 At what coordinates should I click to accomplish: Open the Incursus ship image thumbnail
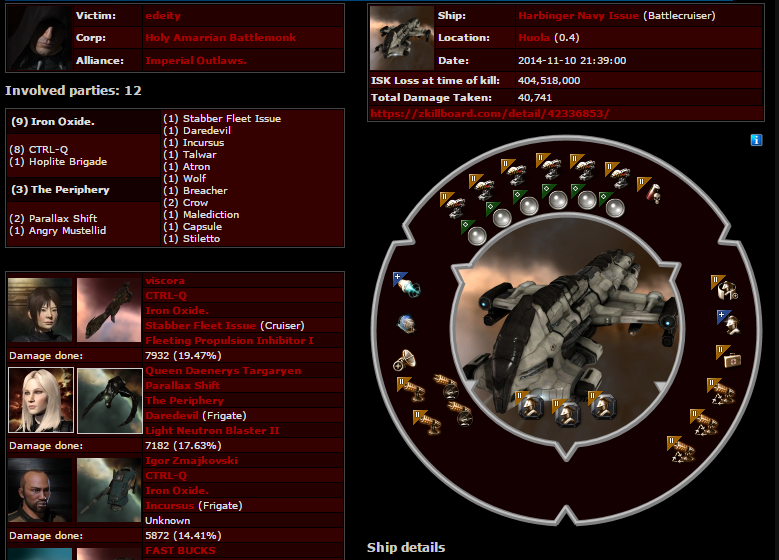click(109, 490)
